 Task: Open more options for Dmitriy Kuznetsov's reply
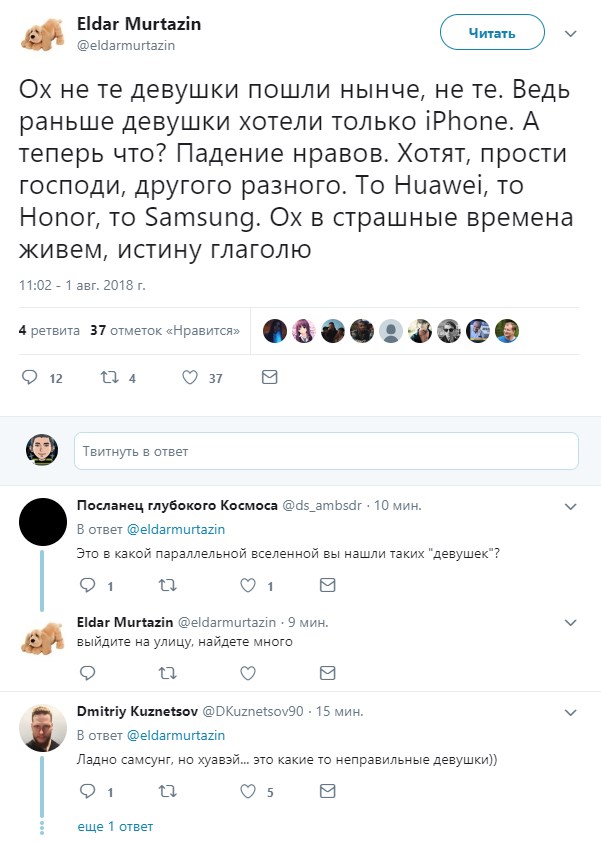point(571,713)
